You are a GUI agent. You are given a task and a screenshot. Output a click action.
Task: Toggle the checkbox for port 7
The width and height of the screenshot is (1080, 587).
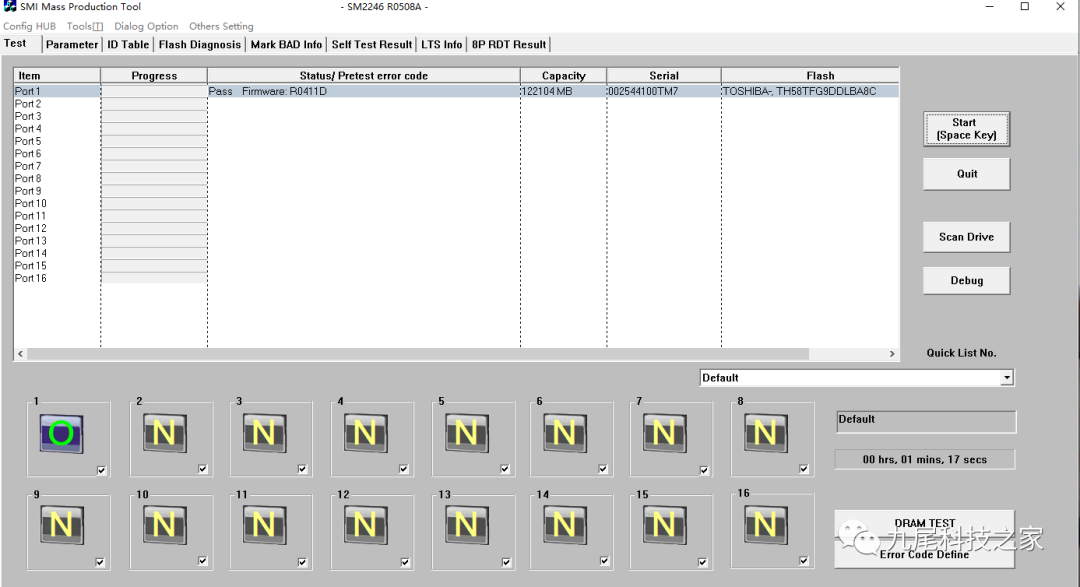(704, 470)
